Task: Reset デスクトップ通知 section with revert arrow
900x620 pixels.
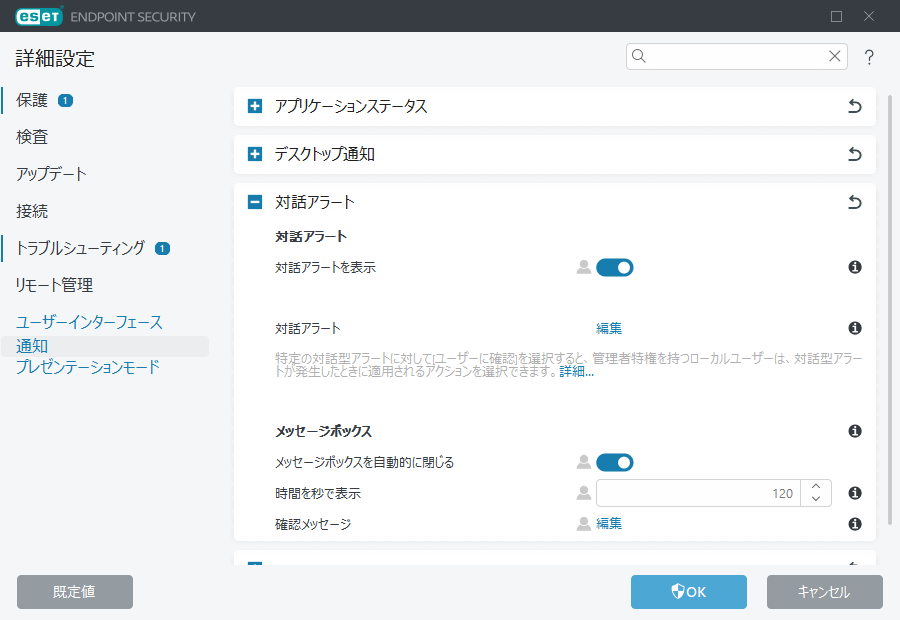Action: coord(854,155)
